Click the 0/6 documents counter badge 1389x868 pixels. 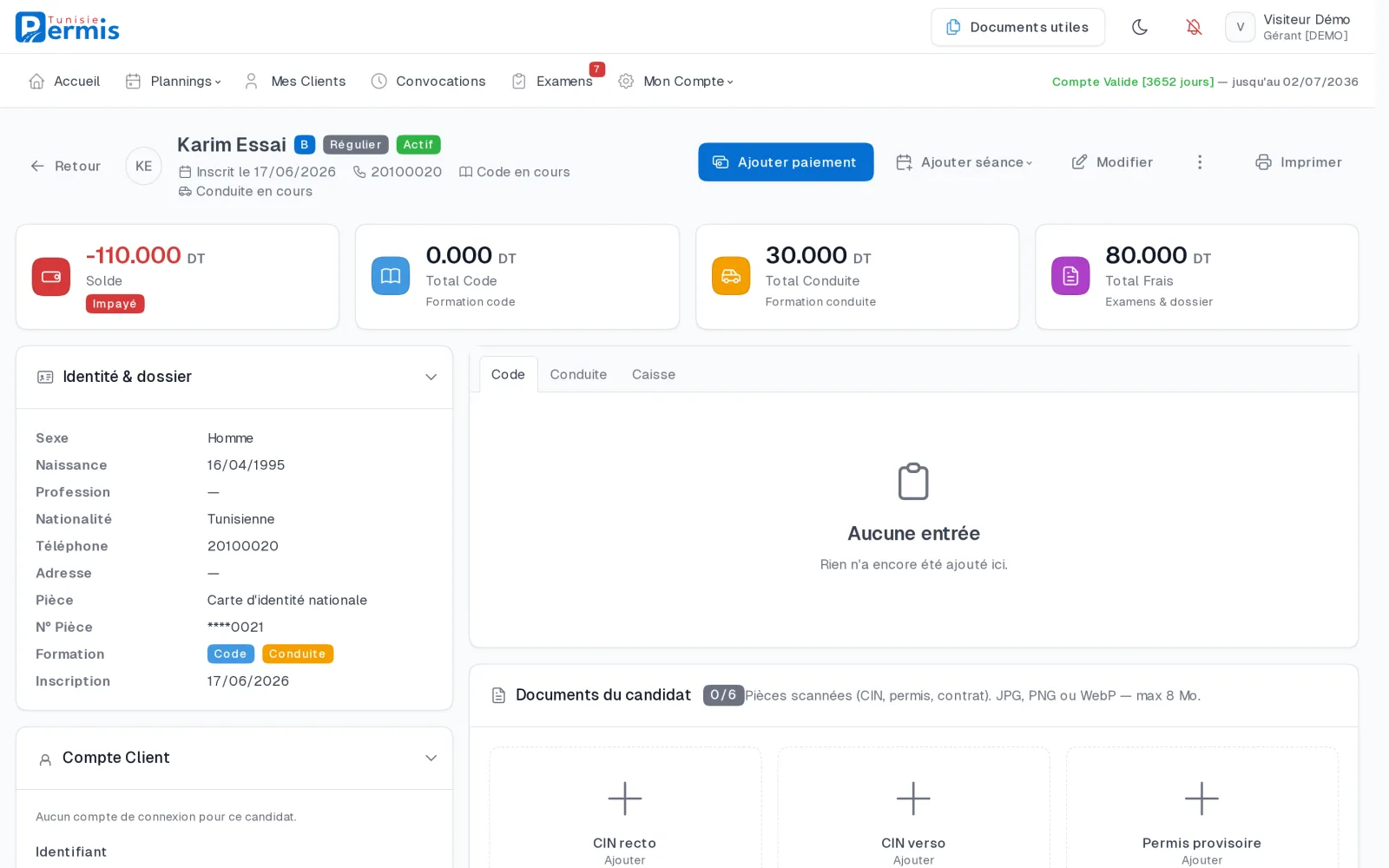(723, 694)
